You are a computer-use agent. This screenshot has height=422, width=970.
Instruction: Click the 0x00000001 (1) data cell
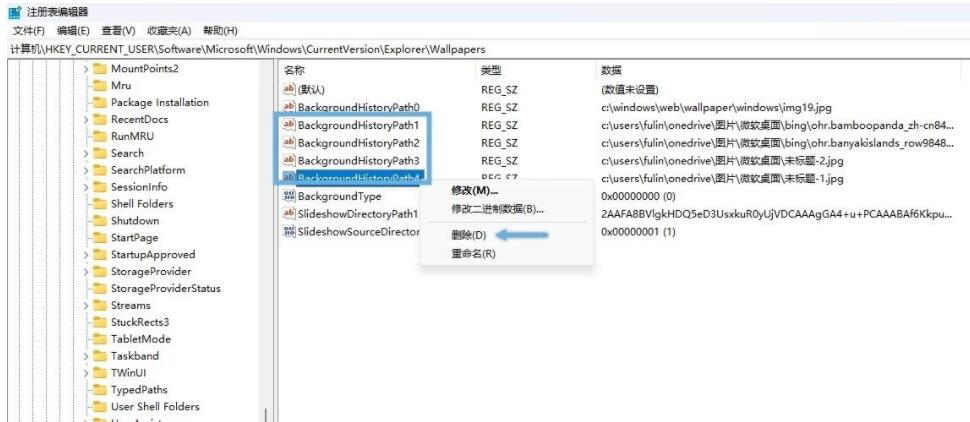[638, 232]
